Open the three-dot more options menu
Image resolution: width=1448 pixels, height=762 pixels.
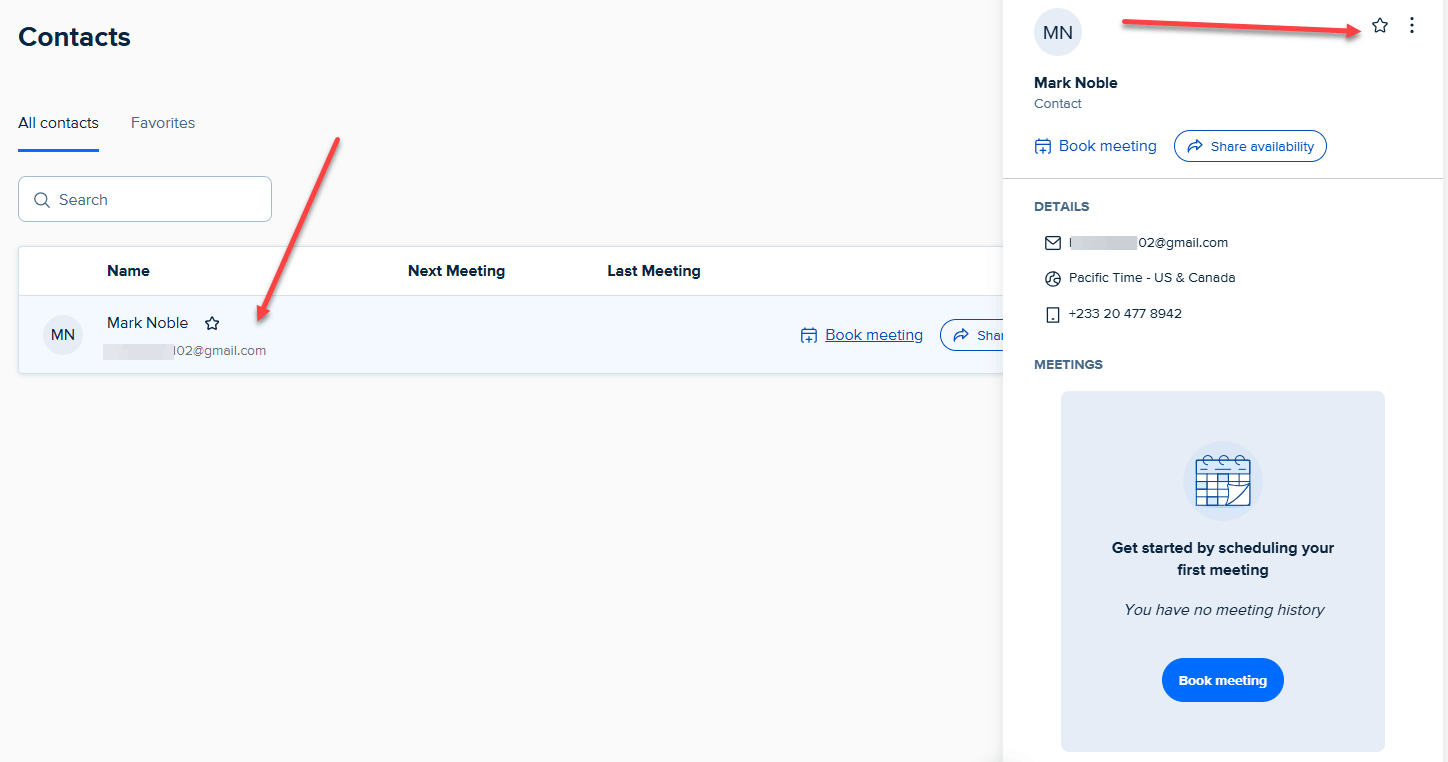tap(1412, 26)
